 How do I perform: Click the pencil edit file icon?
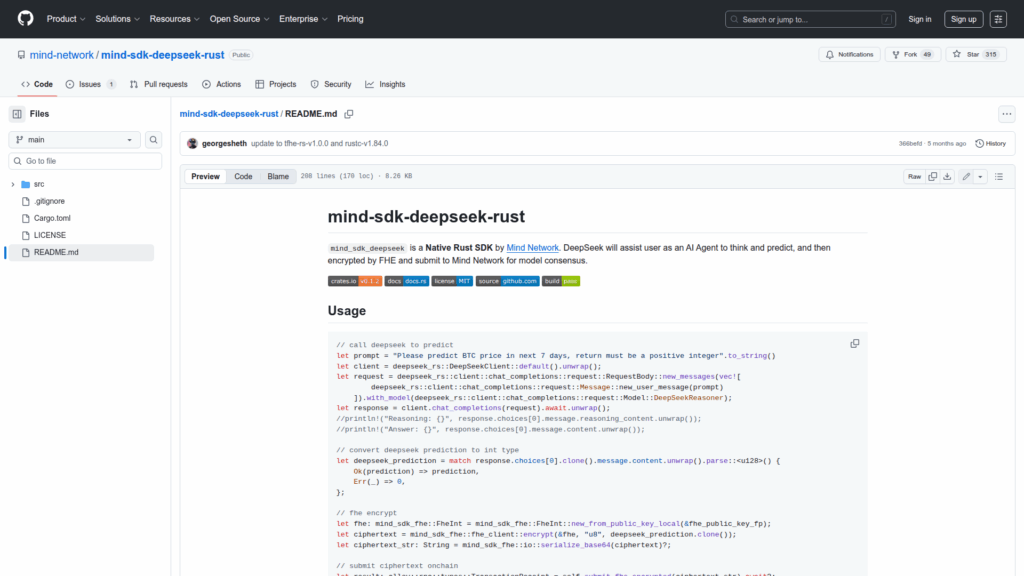click(x=966, y=176)
